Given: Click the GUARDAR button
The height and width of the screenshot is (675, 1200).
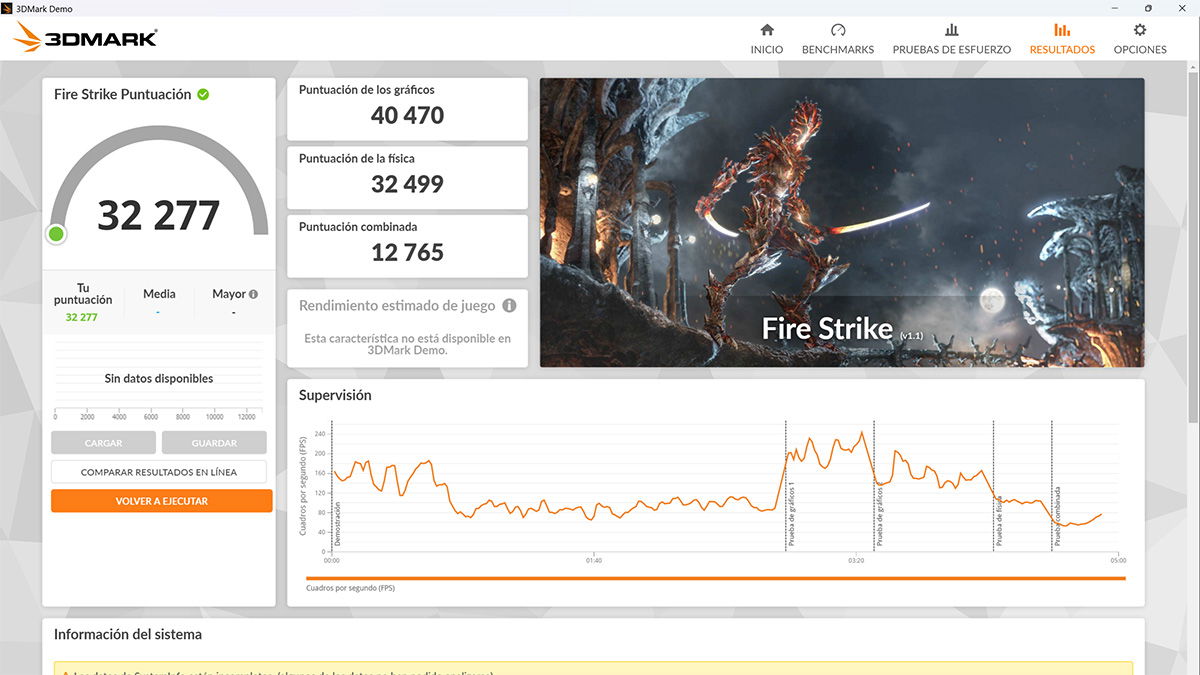Looking at the screenshot, I should click(x=214, y=443).
